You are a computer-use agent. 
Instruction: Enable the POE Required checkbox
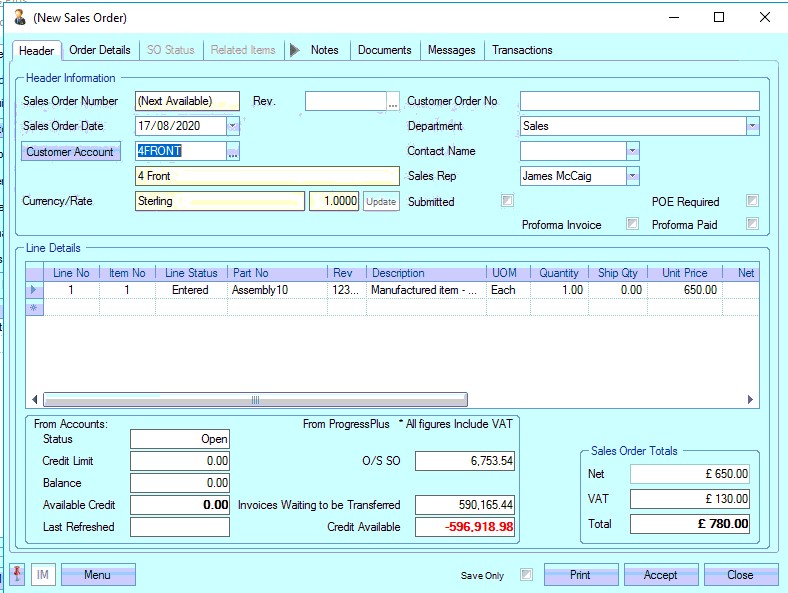point(752,201)
